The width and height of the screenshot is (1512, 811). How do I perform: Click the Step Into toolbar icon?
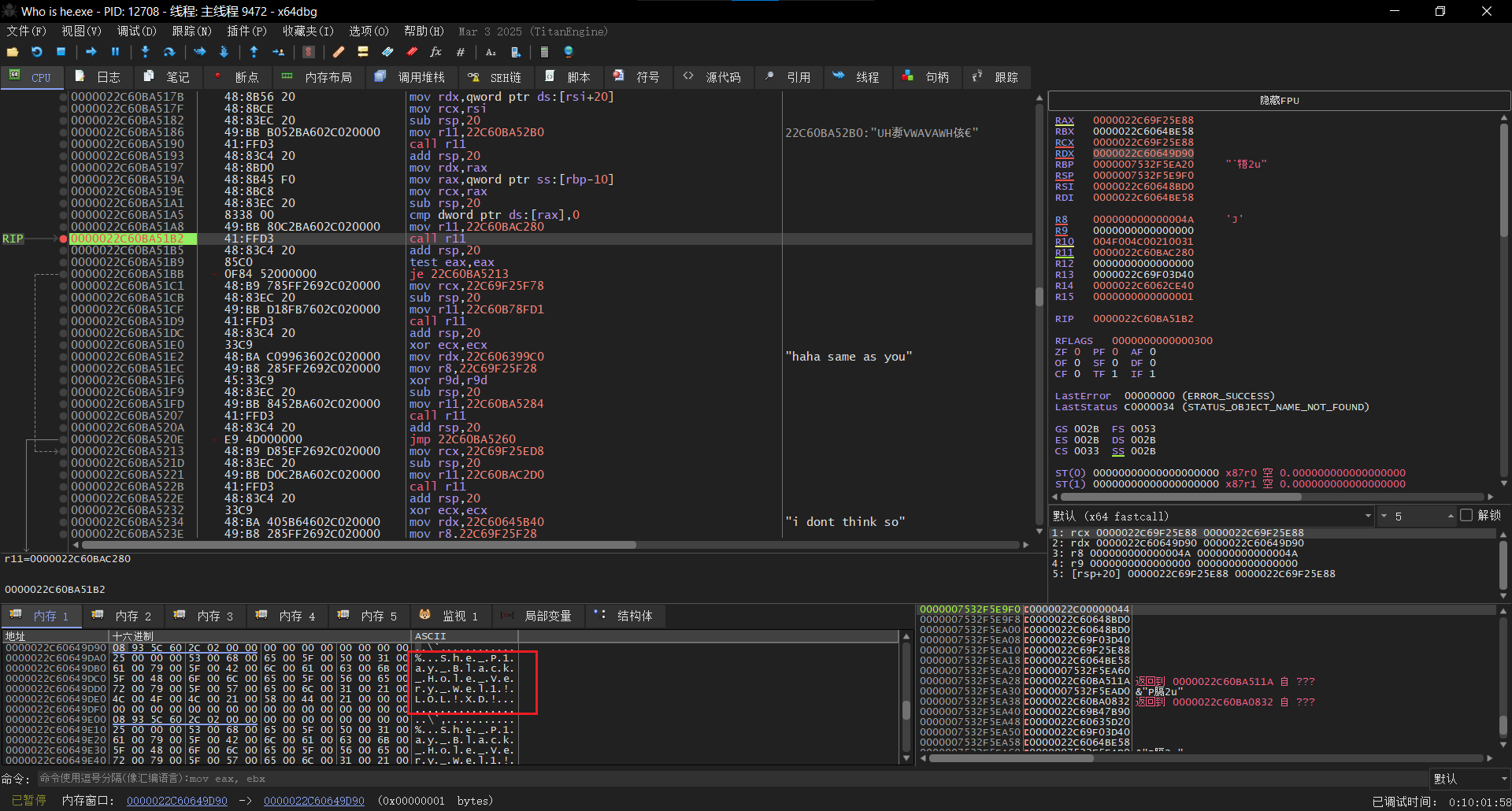[x=145, y=52]
